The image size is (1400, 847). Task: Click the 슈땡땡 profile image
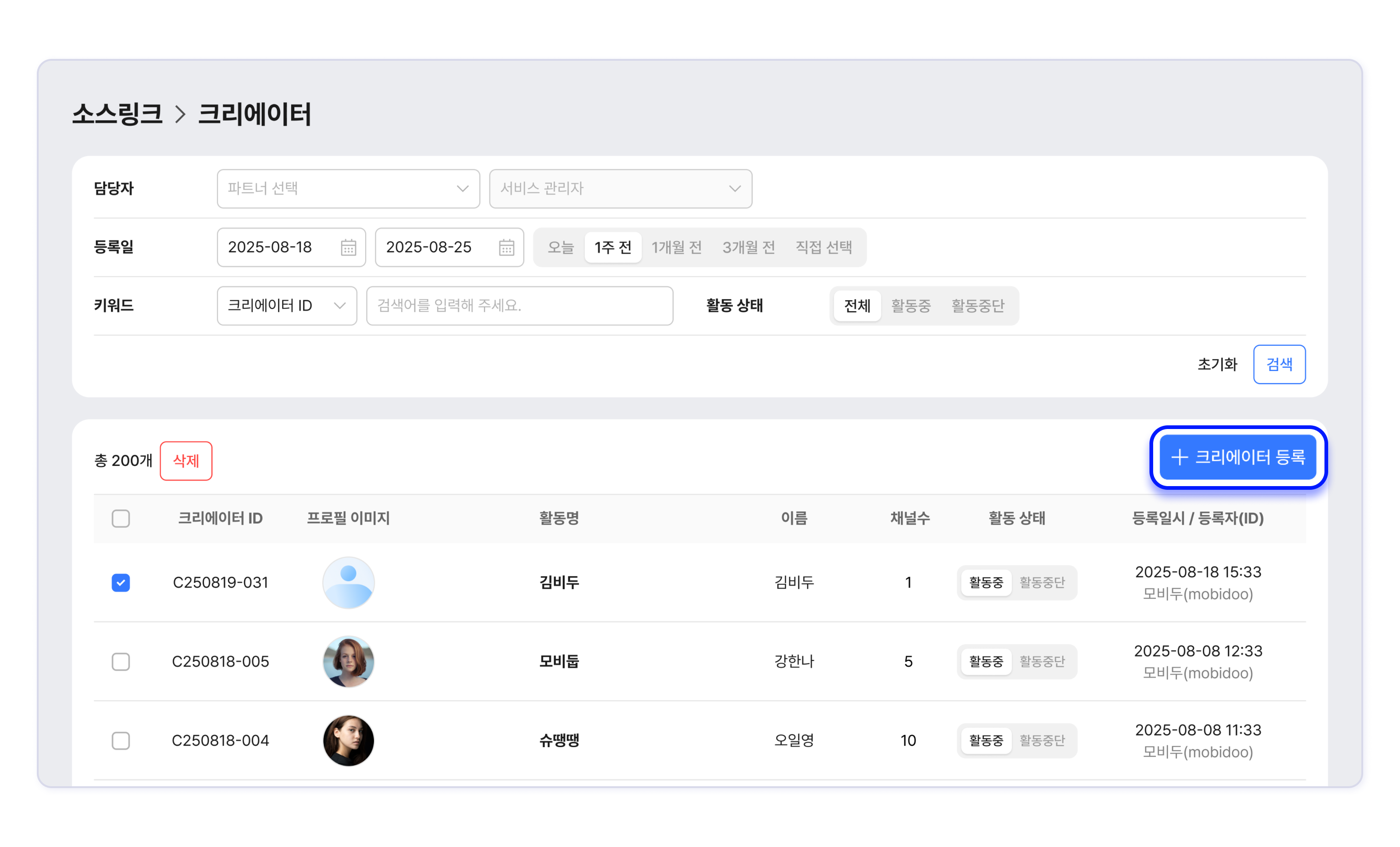click(x=348, y=740)
